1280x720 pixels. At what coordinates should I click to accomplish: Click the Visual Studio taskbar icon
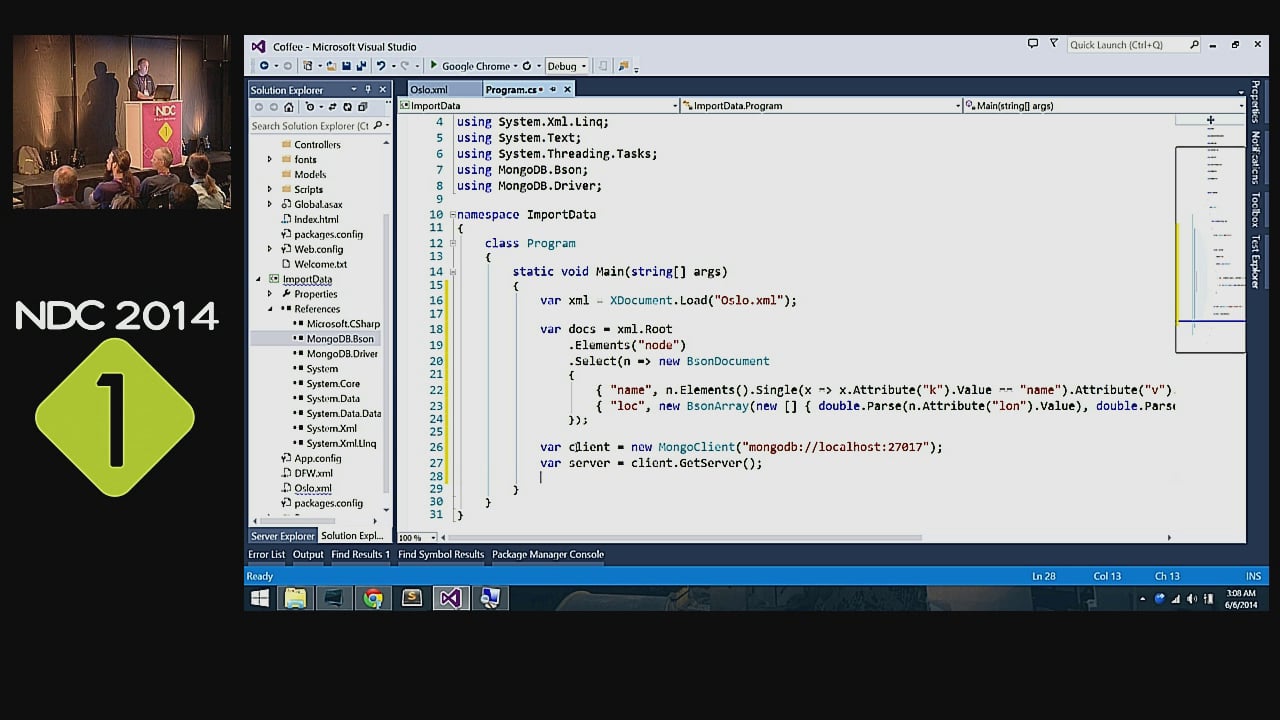pyautogui.click(x=451, y=598)
